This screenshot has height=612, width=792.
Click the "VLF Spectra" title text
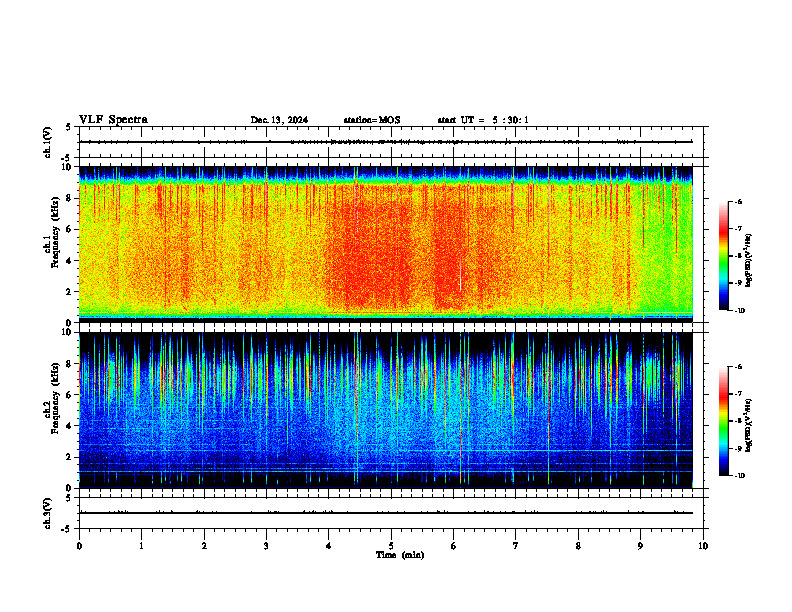pyautogui.click(x=113, y=120)
